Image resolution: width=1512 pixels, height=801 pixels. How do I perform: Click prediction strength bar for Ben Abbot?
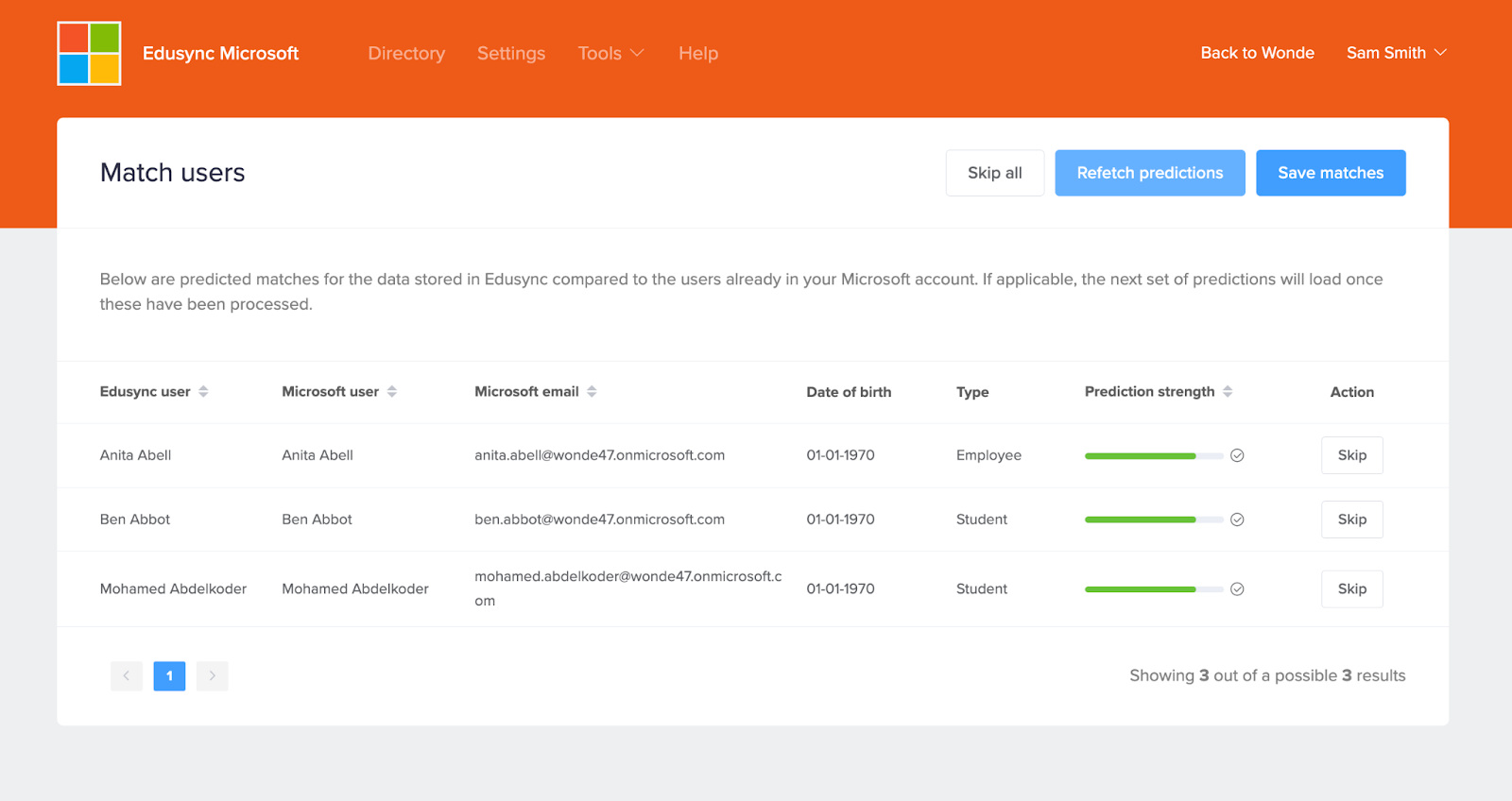[x=1154, y=520]
